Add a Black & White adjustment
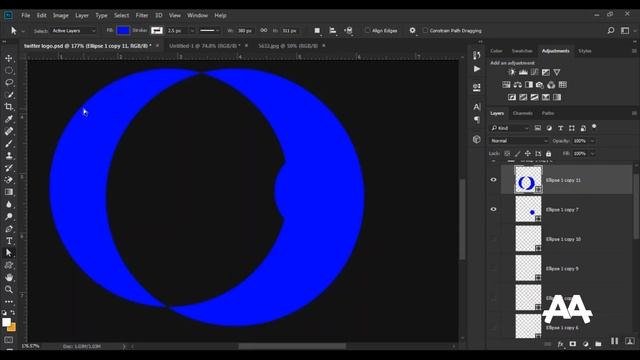The width and height of the screenshot is (640, 360). tap(529, 85)
